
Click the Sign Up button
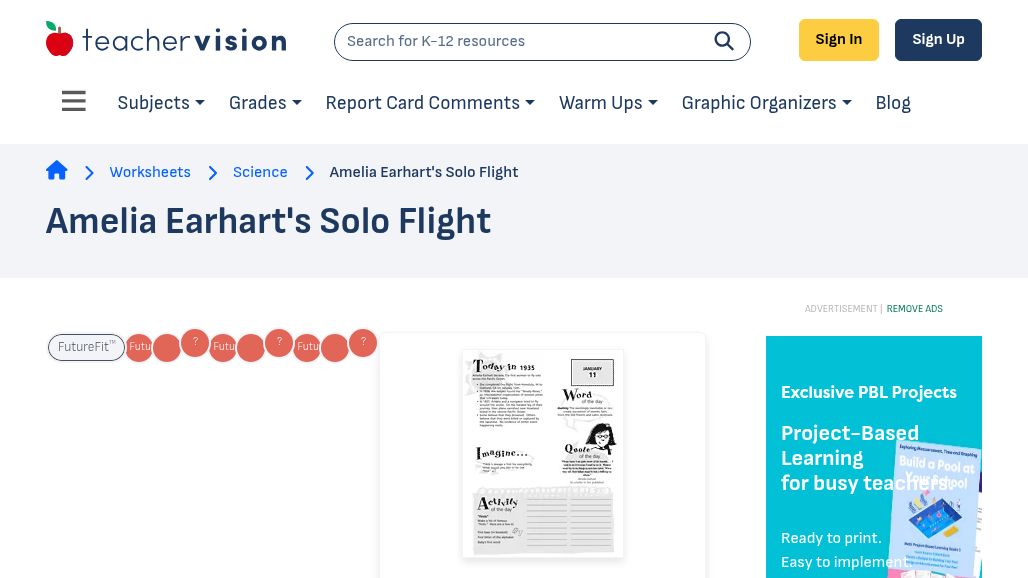click(938, 40)
